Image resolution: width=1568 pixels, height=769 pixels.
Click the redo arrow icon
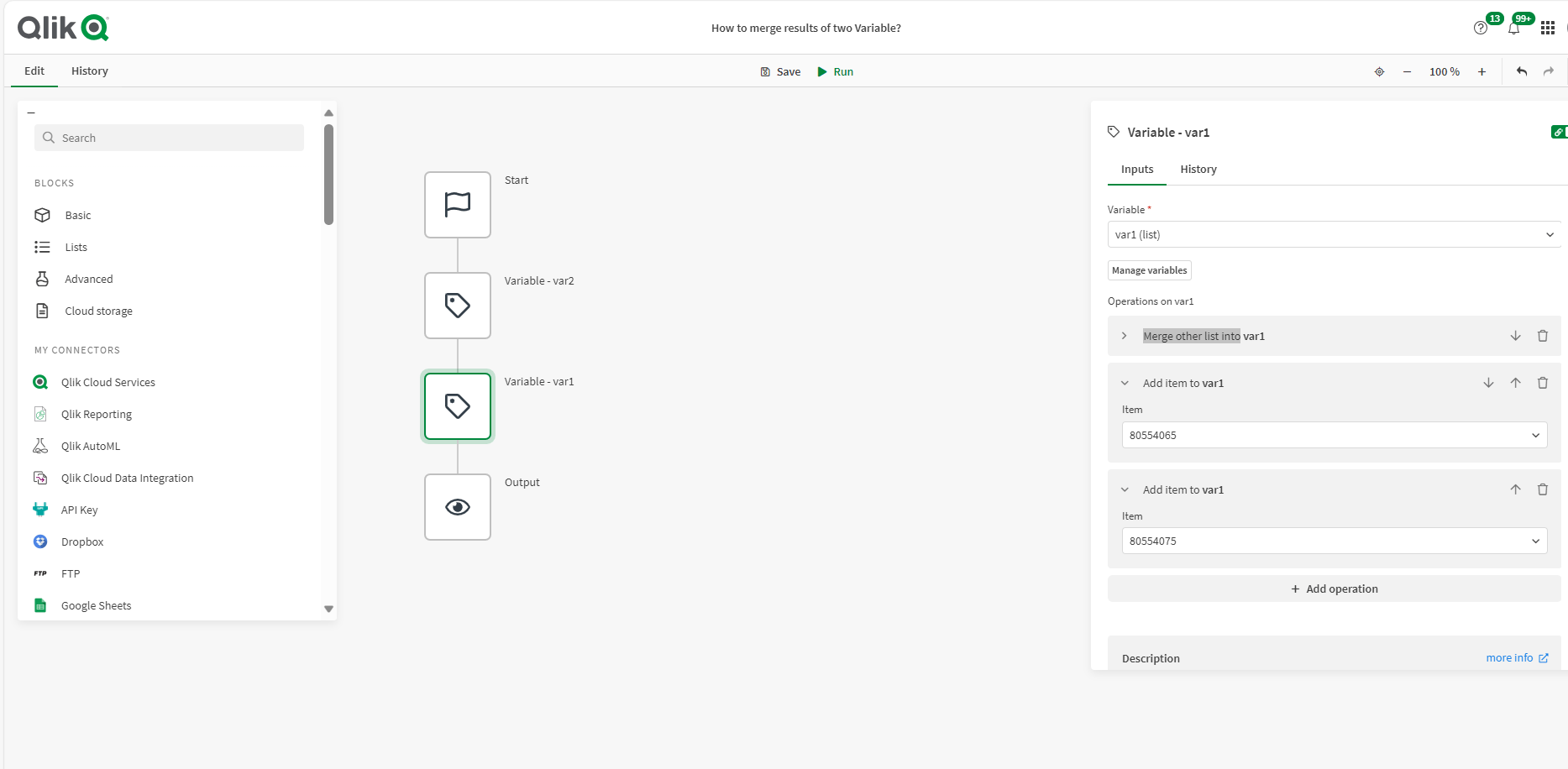tap(1549, 71)
